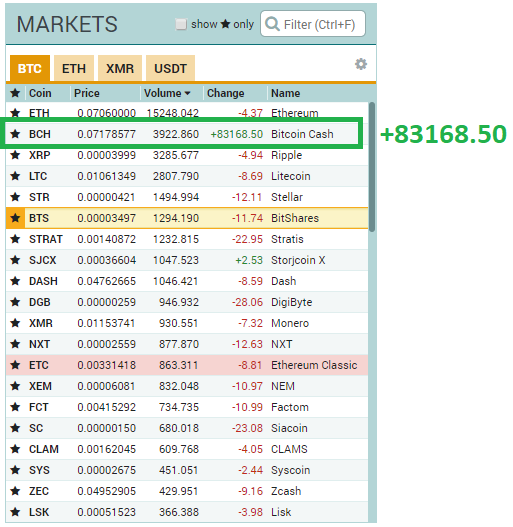This screenshot has height=527, width=513.
Task: Toggle the star for ETH row
Action: pos(15,113)
